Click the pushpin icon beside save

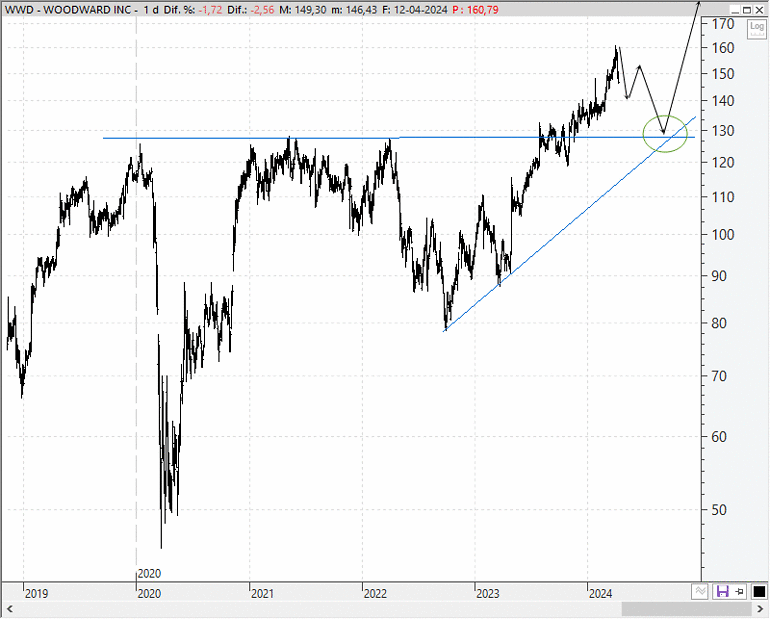[740, 592]
